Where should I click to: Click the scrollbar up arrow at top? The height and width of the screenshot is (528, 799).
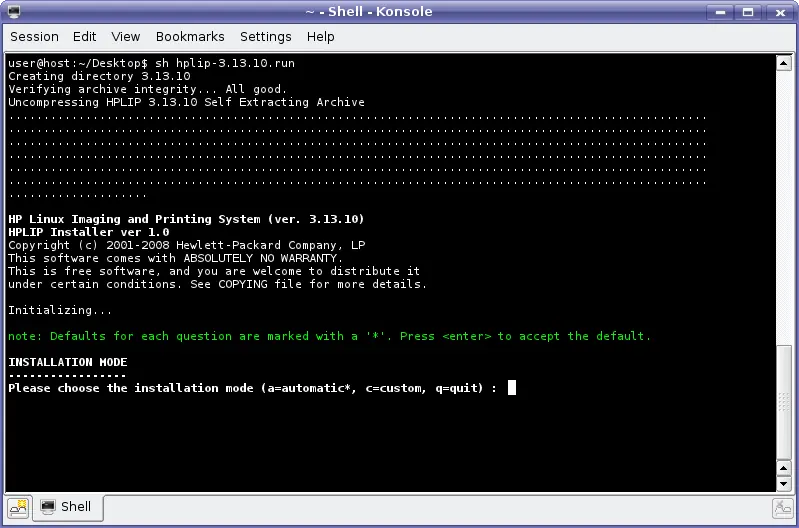[783, 63]
